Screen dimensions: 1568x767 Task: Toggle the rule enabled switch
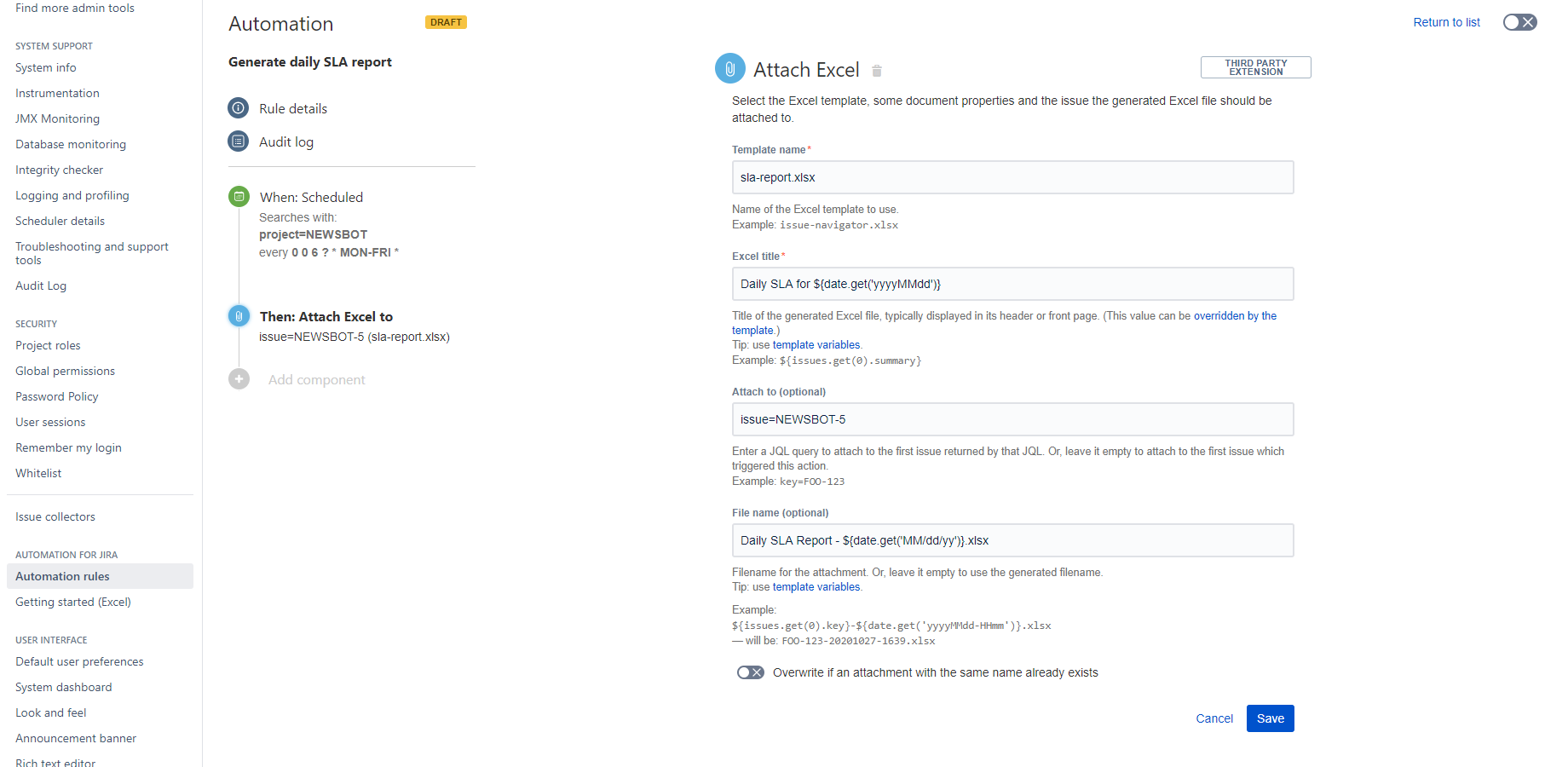point(1519,22)
